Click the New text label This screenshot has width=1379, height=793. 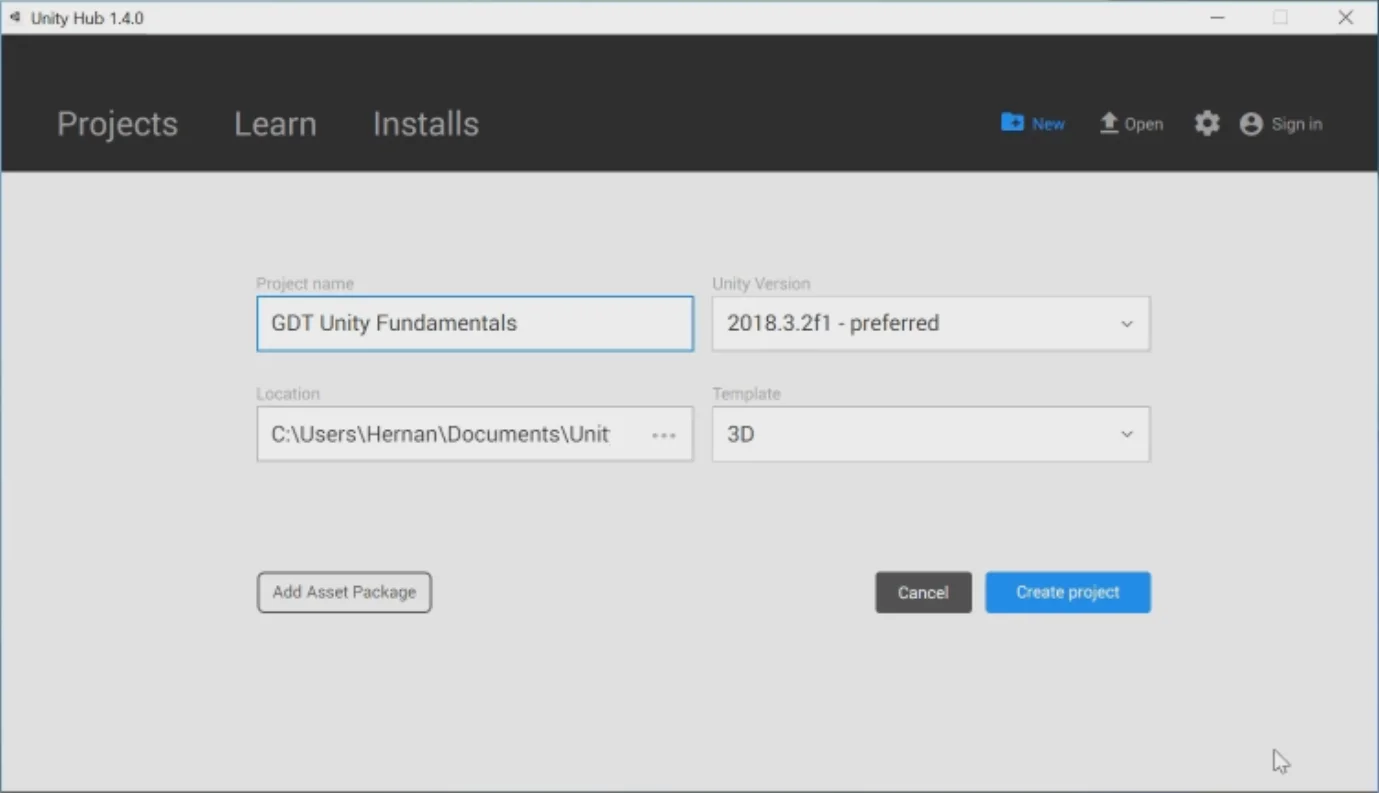click(1048, 124)
